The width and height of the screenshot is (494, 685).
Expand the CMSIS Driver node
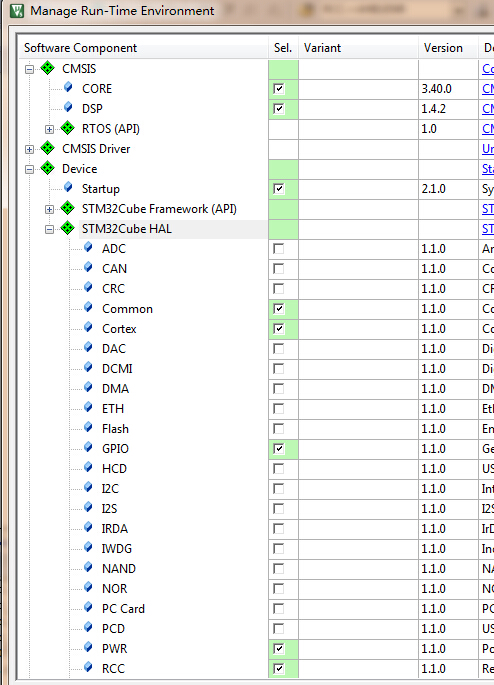point(29,149)
